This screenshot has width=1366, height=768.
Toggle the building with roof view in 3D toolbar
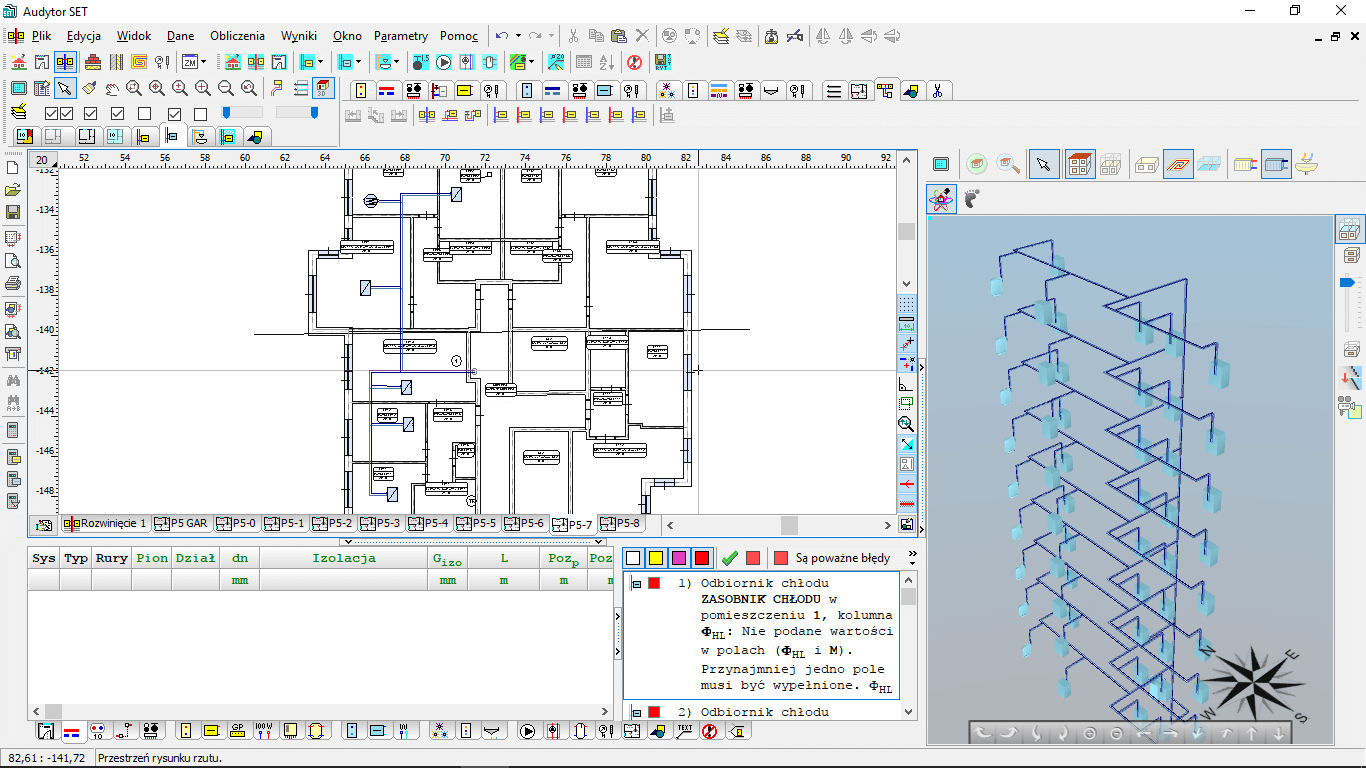point(1079,164)
